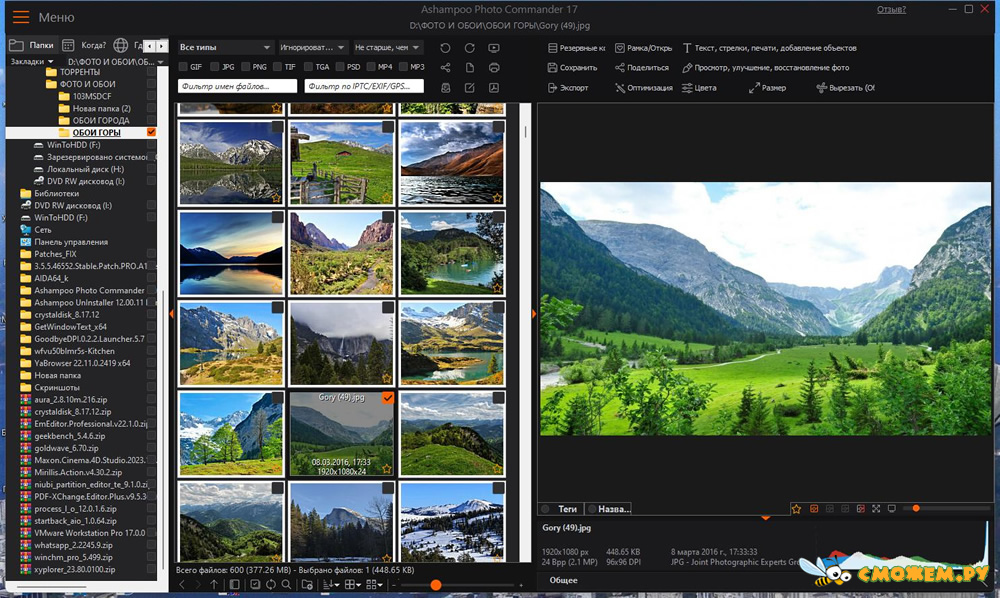
Task: Click the Отзыв? link
Action: coord(891,10)
